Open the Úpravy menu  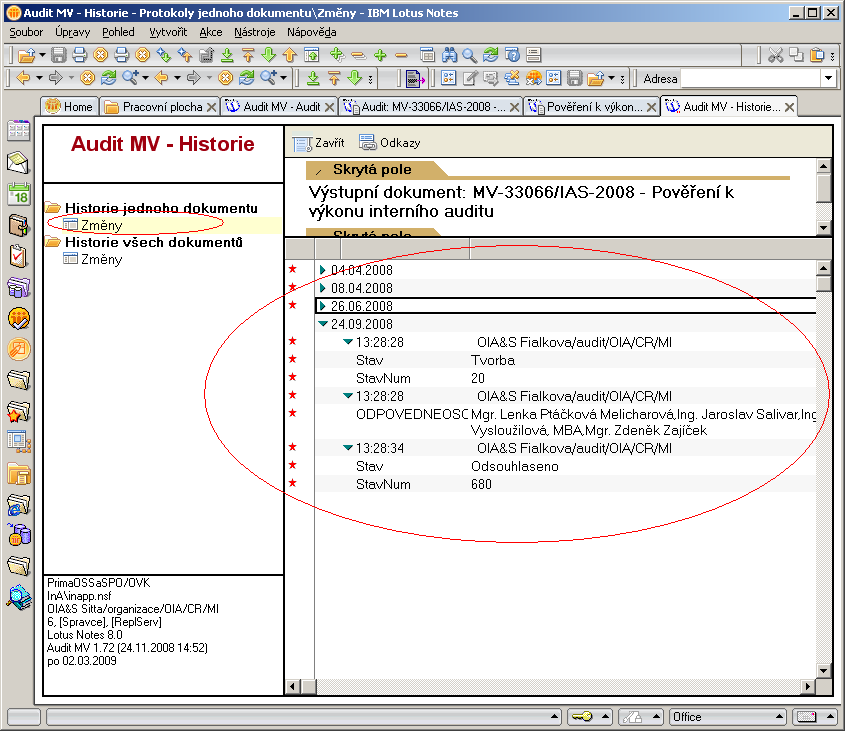click(x=73, y=32)
